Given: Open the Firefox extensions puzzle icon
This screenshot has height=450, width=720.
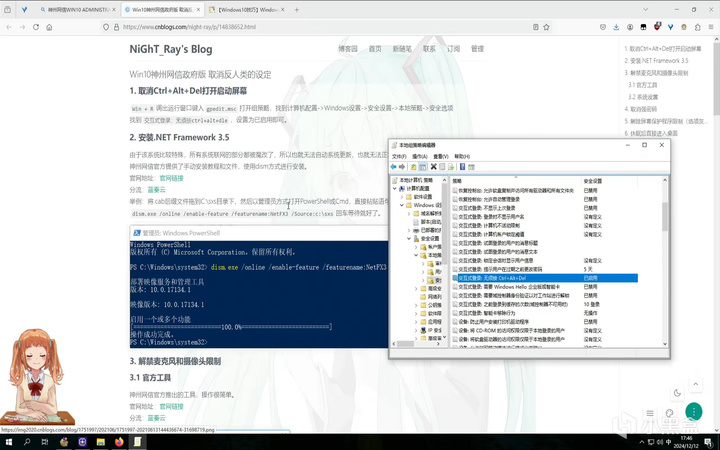Looking at the screenshot, I should (x=698, y=27).
